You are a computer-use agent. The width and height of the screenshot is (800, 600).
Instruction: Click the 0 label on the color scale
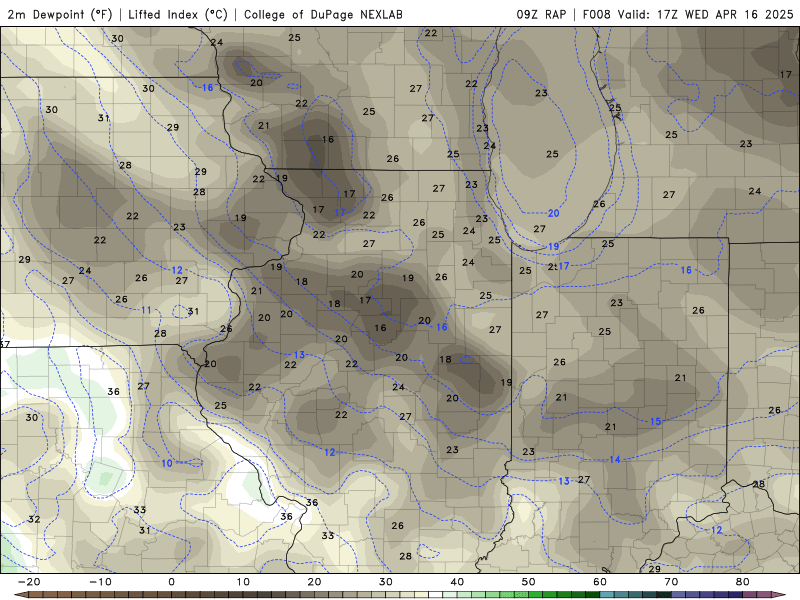(171, 582)
